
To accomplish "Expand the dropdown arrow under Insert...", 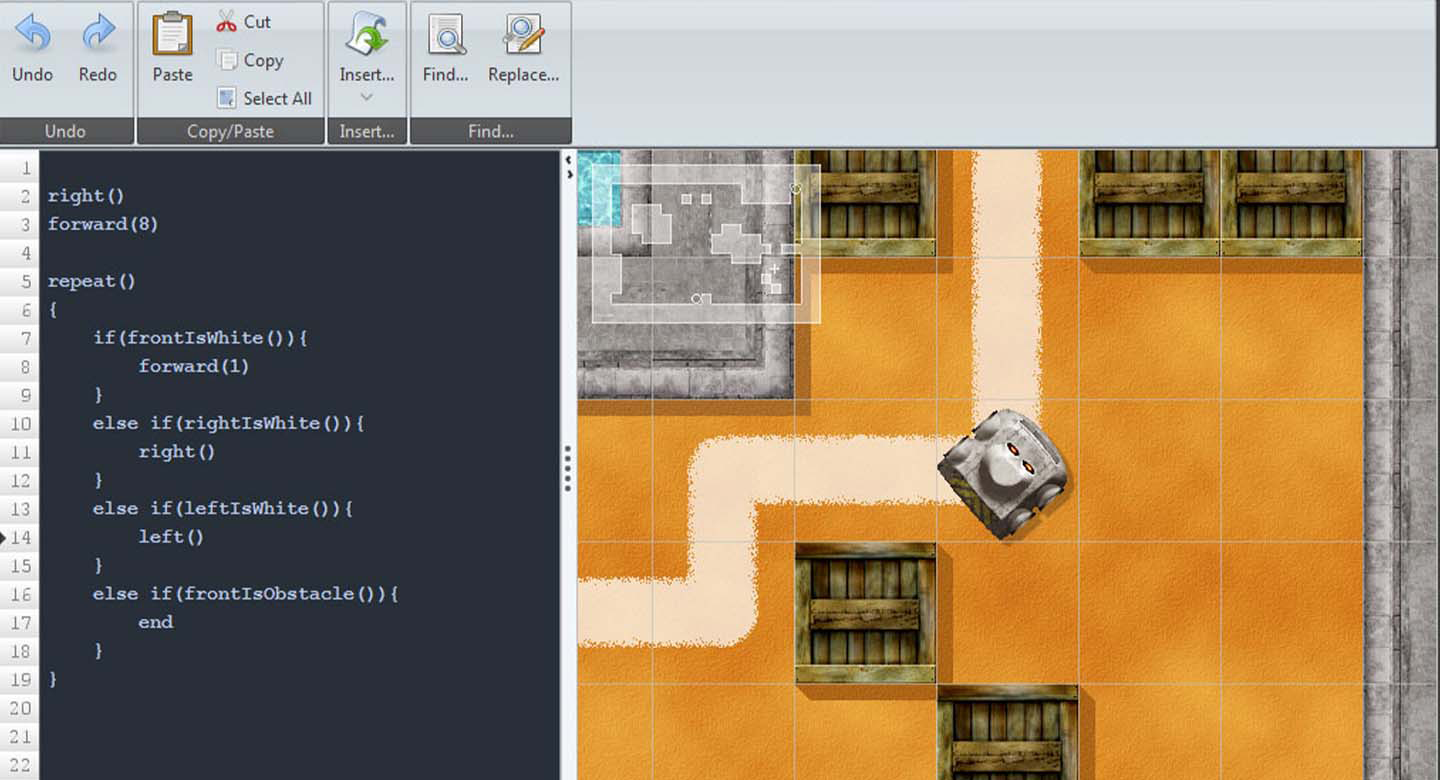I will tap(366, 97).
